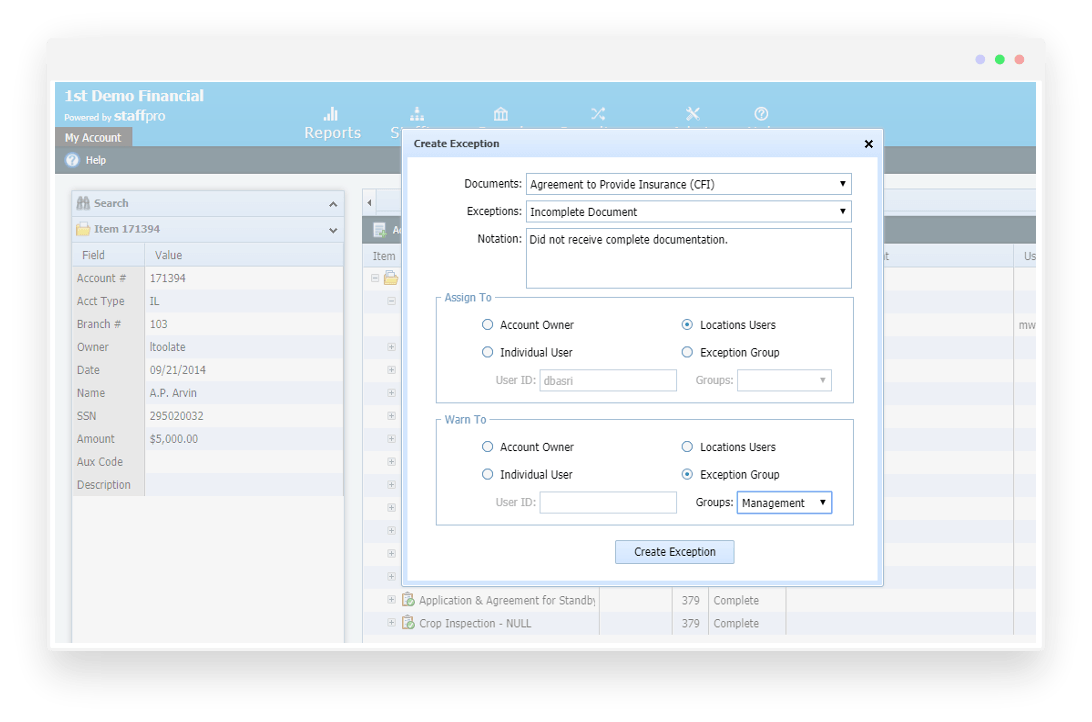Open the Reports bar chart icon
This screenshot has width=1092, height=722.
coord(331,114)
